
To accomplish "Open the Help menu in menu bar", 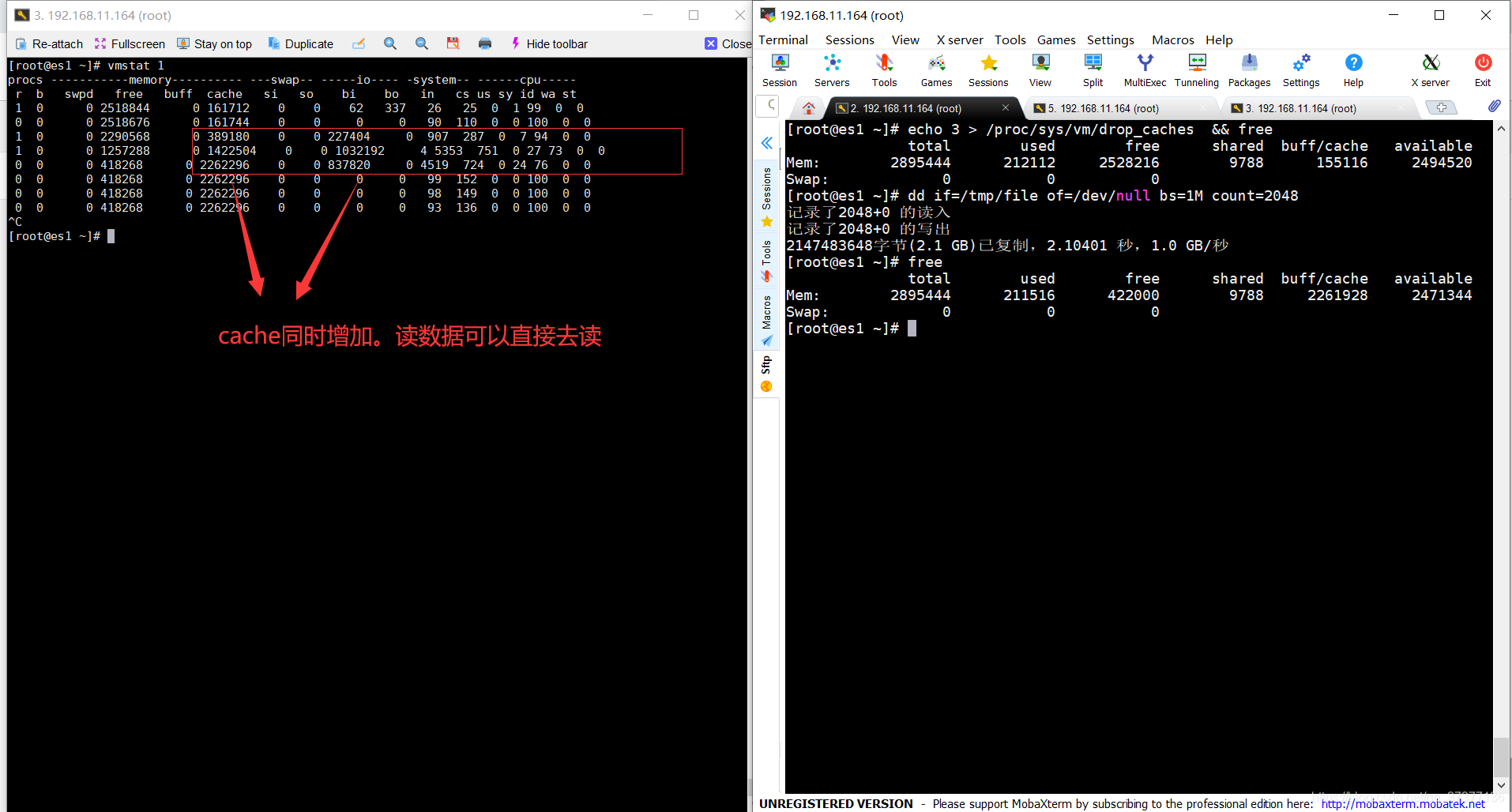I will (x=1219, y=40).
